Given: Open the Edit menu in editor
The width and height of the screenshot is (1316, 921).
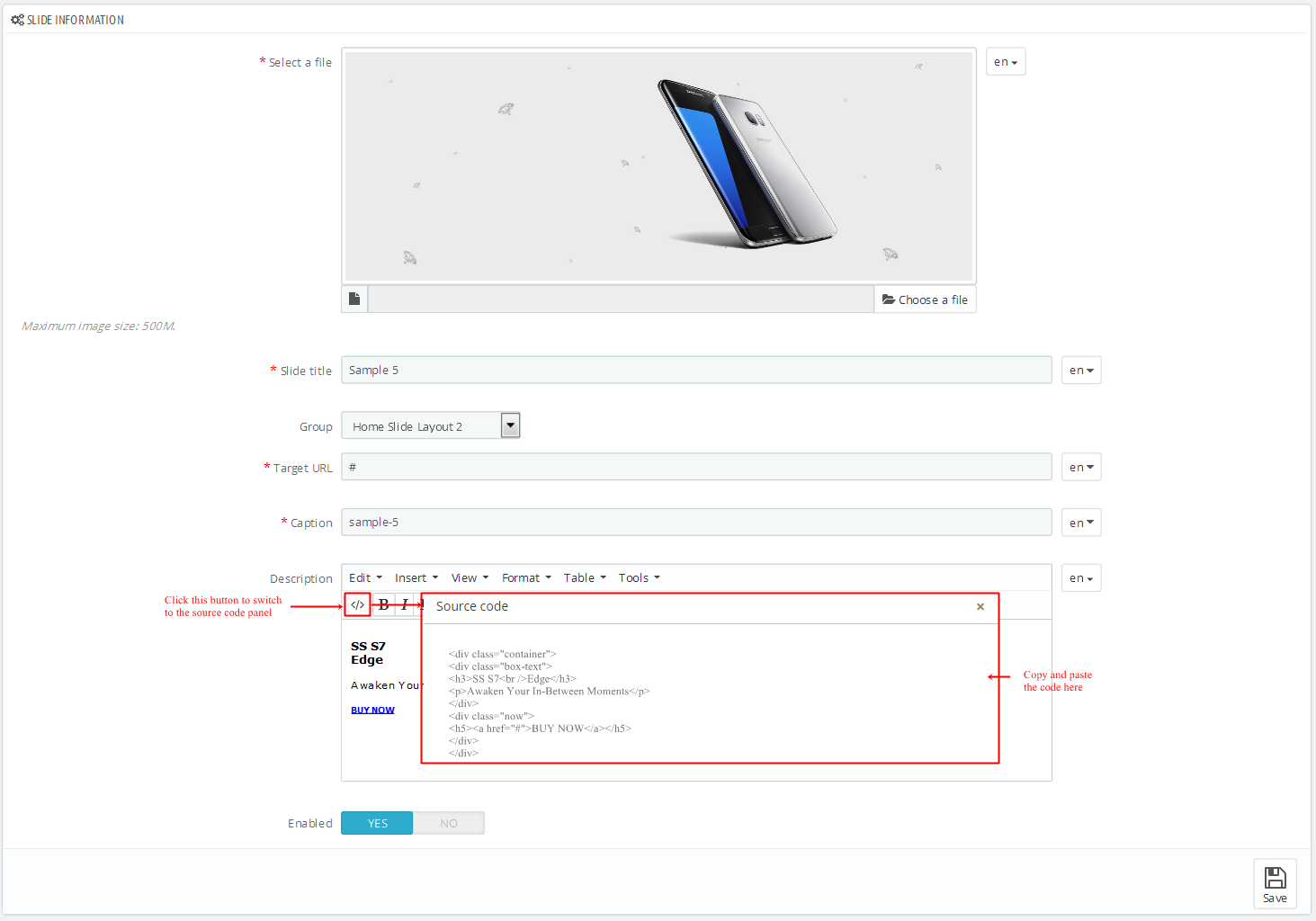Looking at the screenshot, I should click(365, 578).
